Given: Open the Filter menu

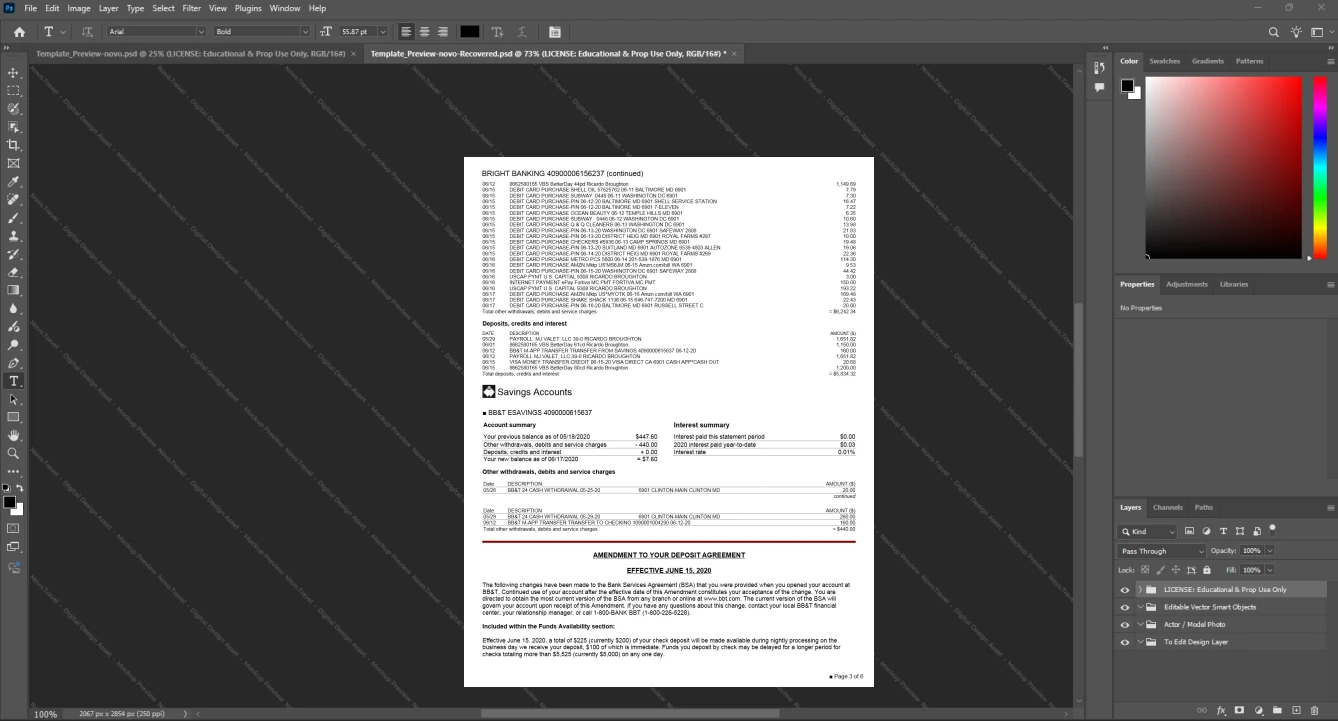Looking at the screenshot, I should click(x=192, y=8).
